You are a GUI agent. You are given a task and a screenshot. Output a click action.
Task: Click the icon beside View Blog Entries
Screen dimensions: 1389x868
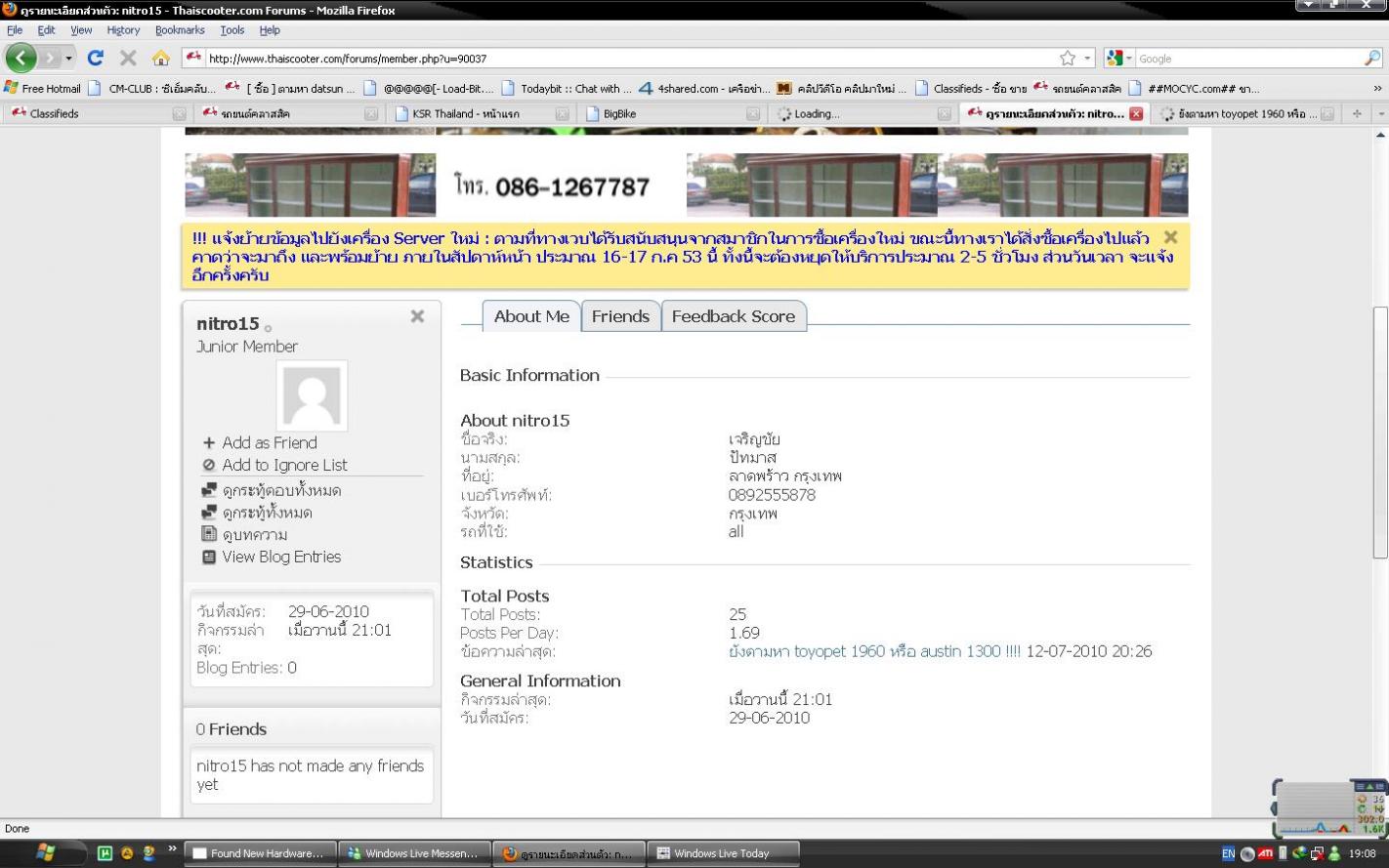click(x=208, y=557)
